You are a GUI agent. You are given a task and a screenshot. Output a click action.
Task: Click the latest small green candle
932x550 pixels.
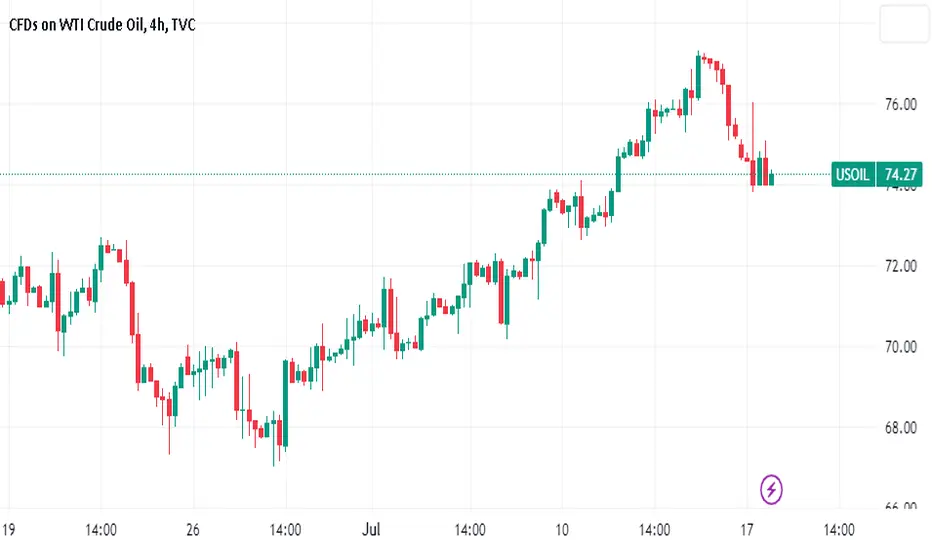(x=772, y=178)
